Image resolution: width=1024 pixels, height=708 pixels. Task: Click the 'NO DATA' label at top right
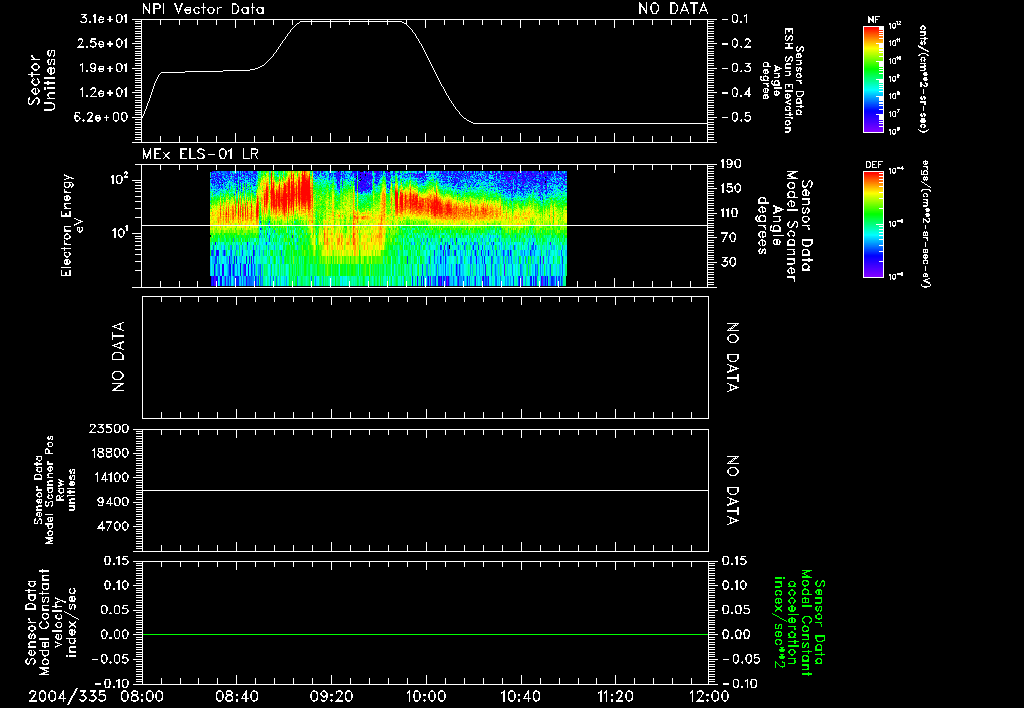pyautogui.click(x=673, y=9)
